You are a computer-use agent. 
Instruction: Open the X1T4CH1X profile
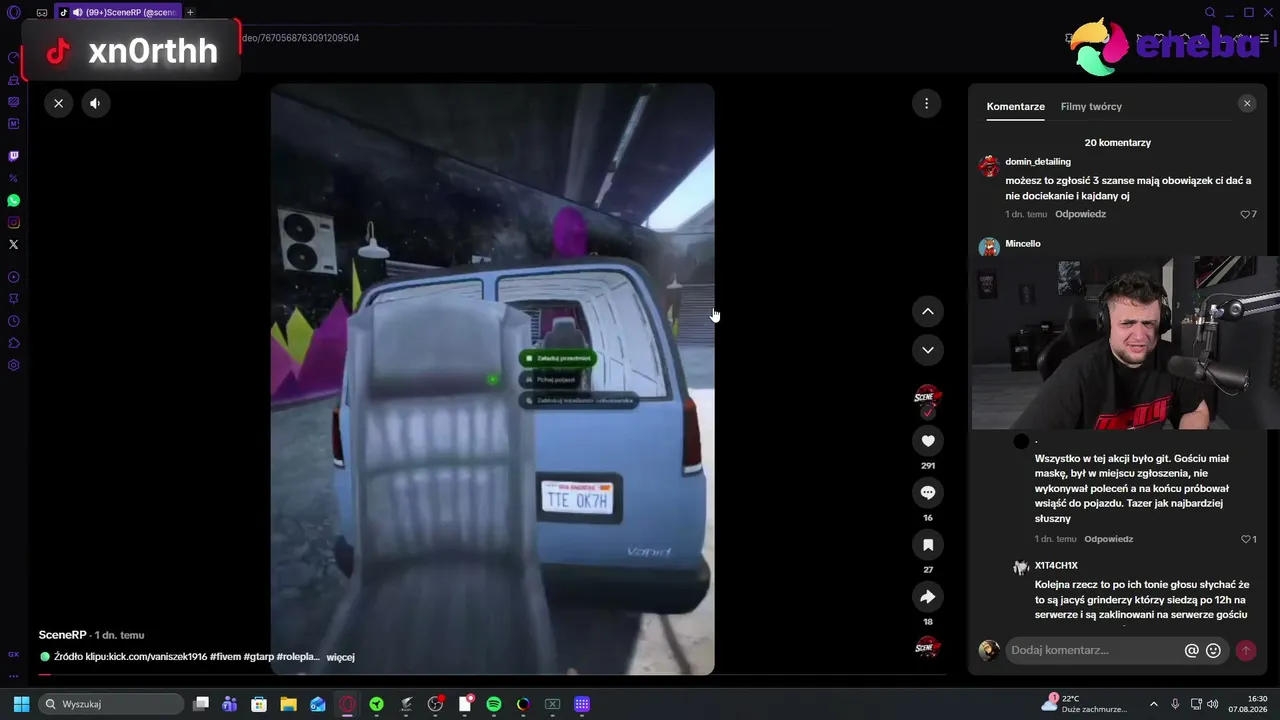(1056, 566)
